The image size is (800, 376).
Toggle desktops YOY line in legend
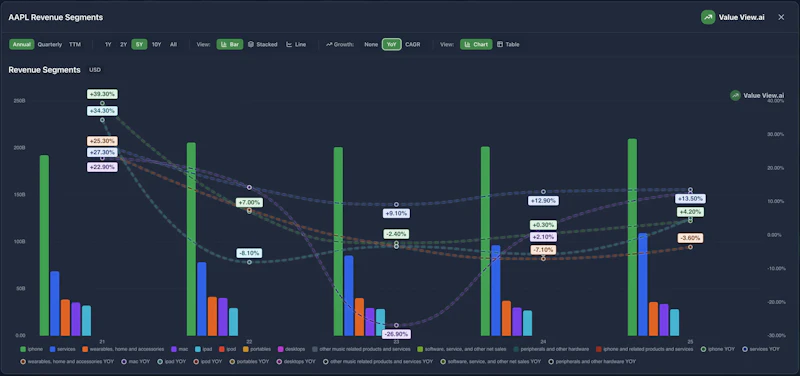coord(296,361)
